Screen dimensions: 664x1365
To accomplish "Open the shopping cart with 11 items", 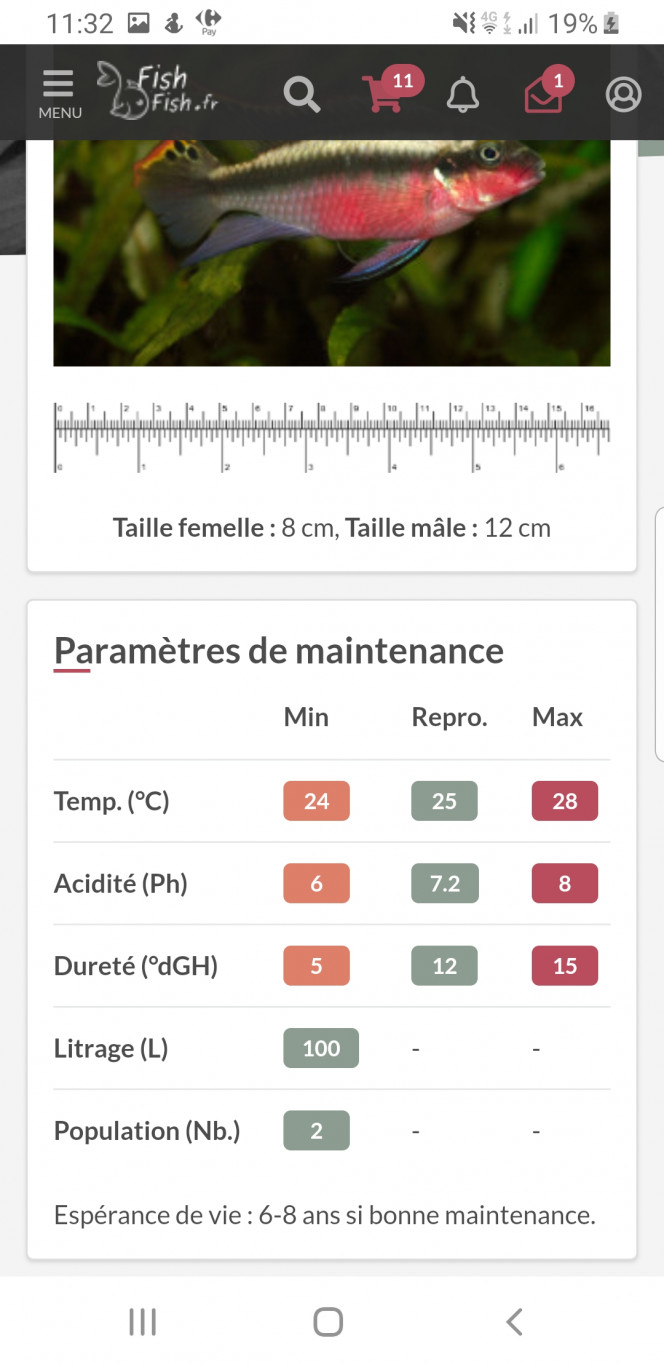I will click(x=392, y=89).
